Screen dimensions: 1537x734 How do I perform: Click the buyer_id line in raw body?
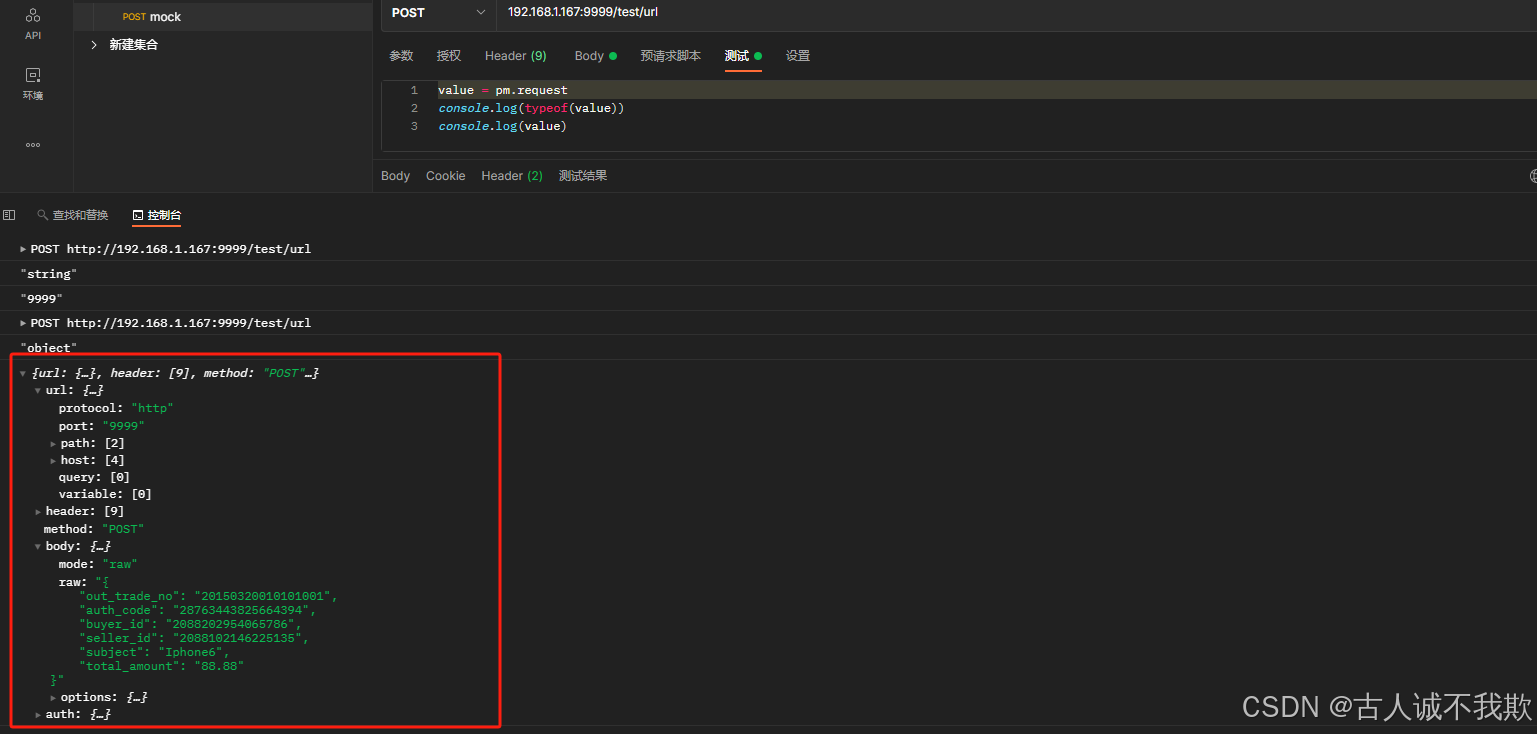pos(190,624)
